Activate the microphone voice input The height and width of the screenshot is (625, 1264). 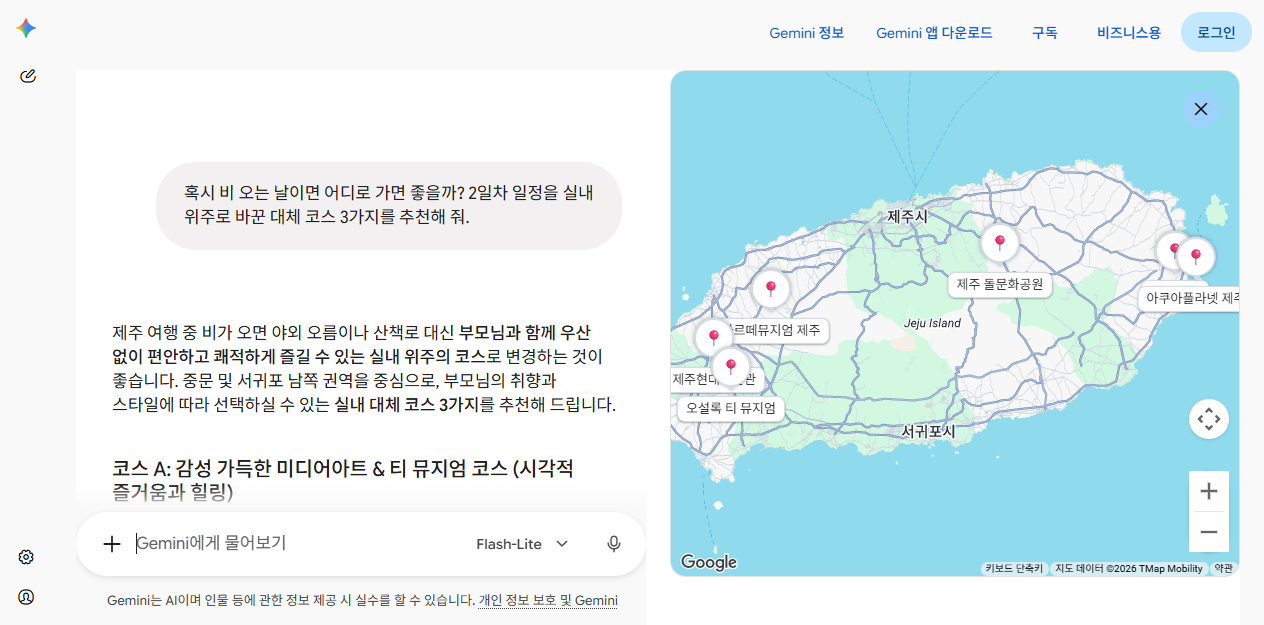click(x=614, y=544)
